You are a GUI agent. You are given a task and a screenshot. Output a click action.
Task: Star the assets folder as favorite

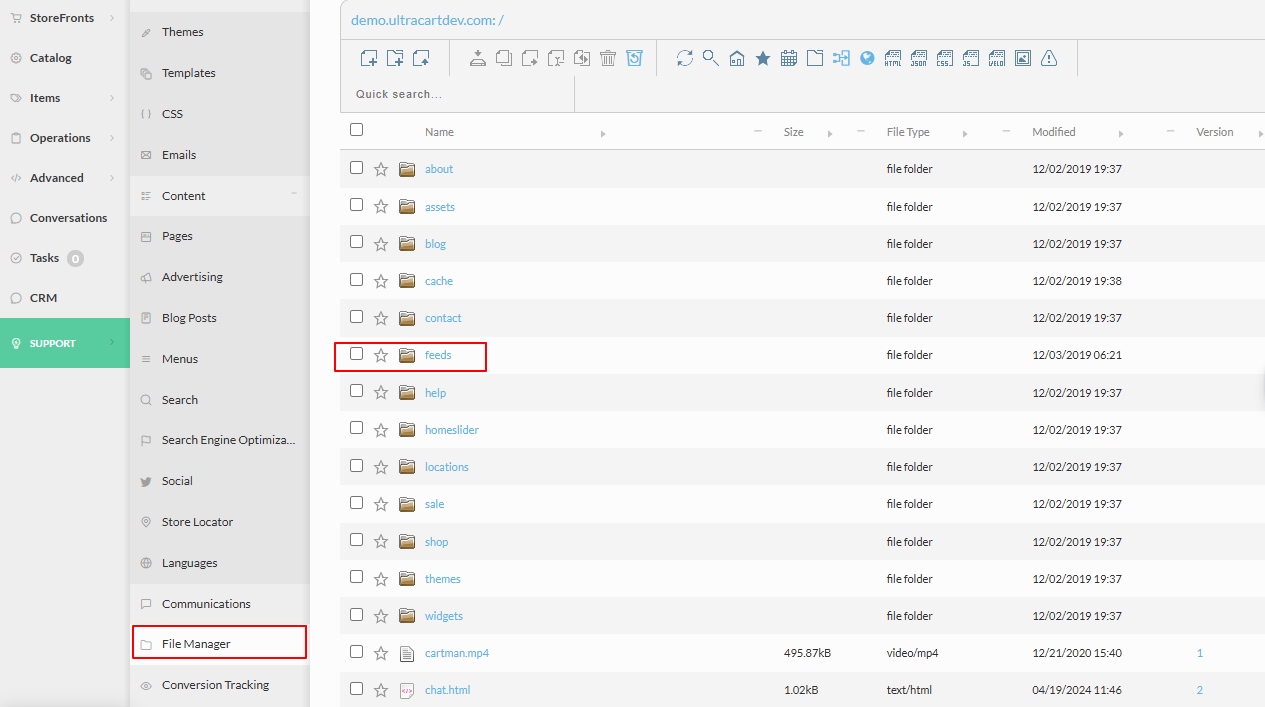click(381, 207)
